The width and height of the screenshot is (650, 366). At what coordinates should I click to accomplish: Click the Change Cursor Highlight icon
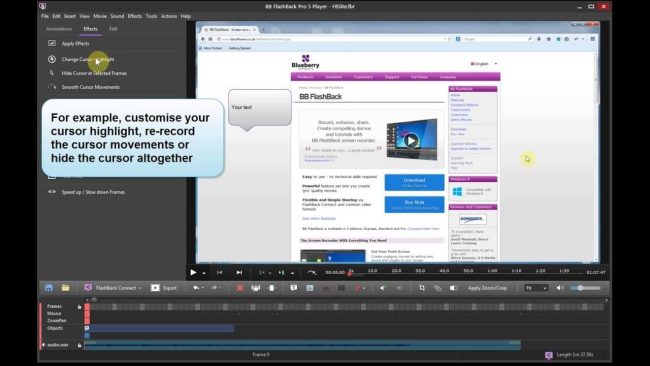(x=52, y=59)
